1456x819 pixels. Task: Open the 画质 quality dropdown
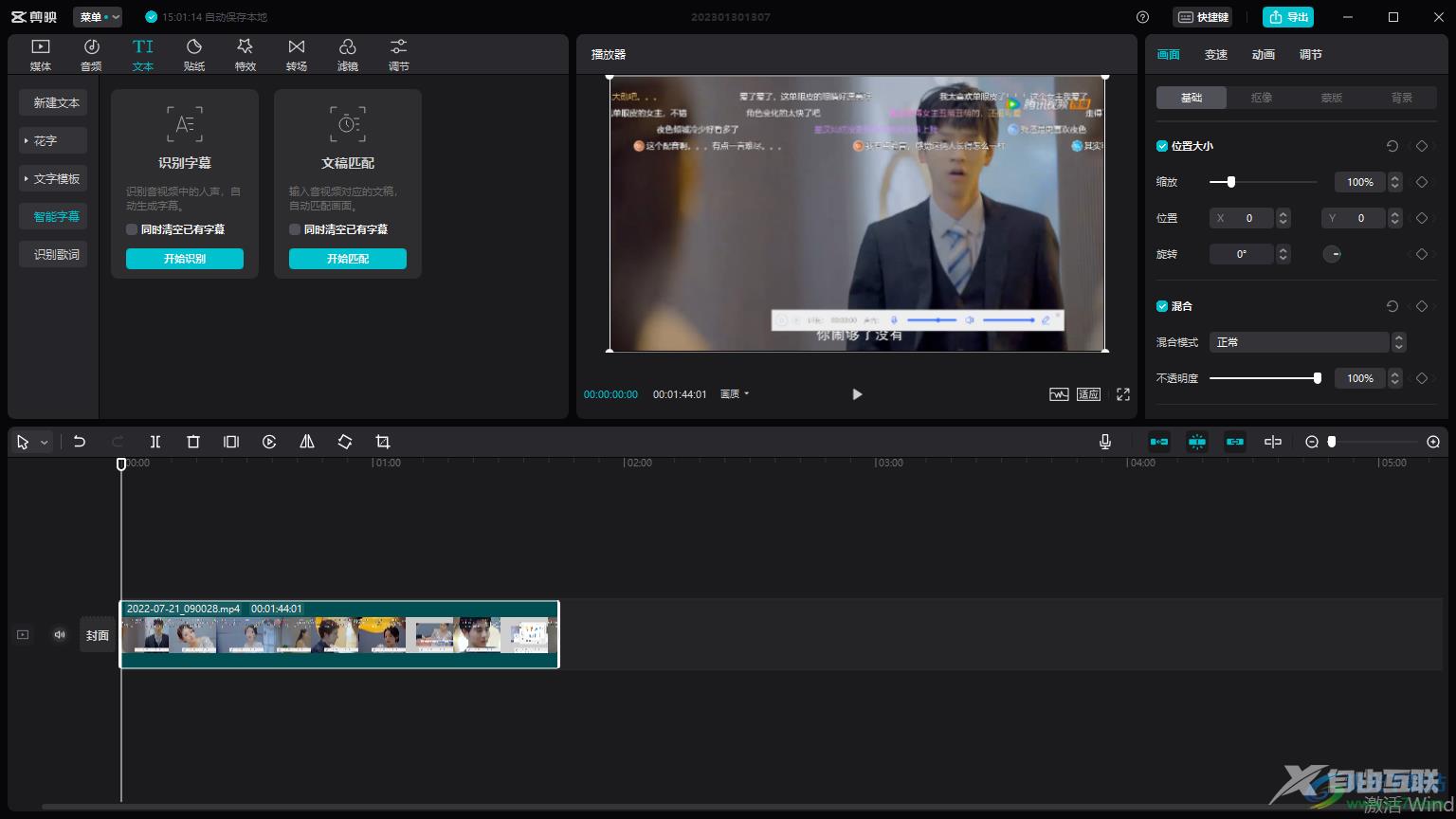click(735, 394)
